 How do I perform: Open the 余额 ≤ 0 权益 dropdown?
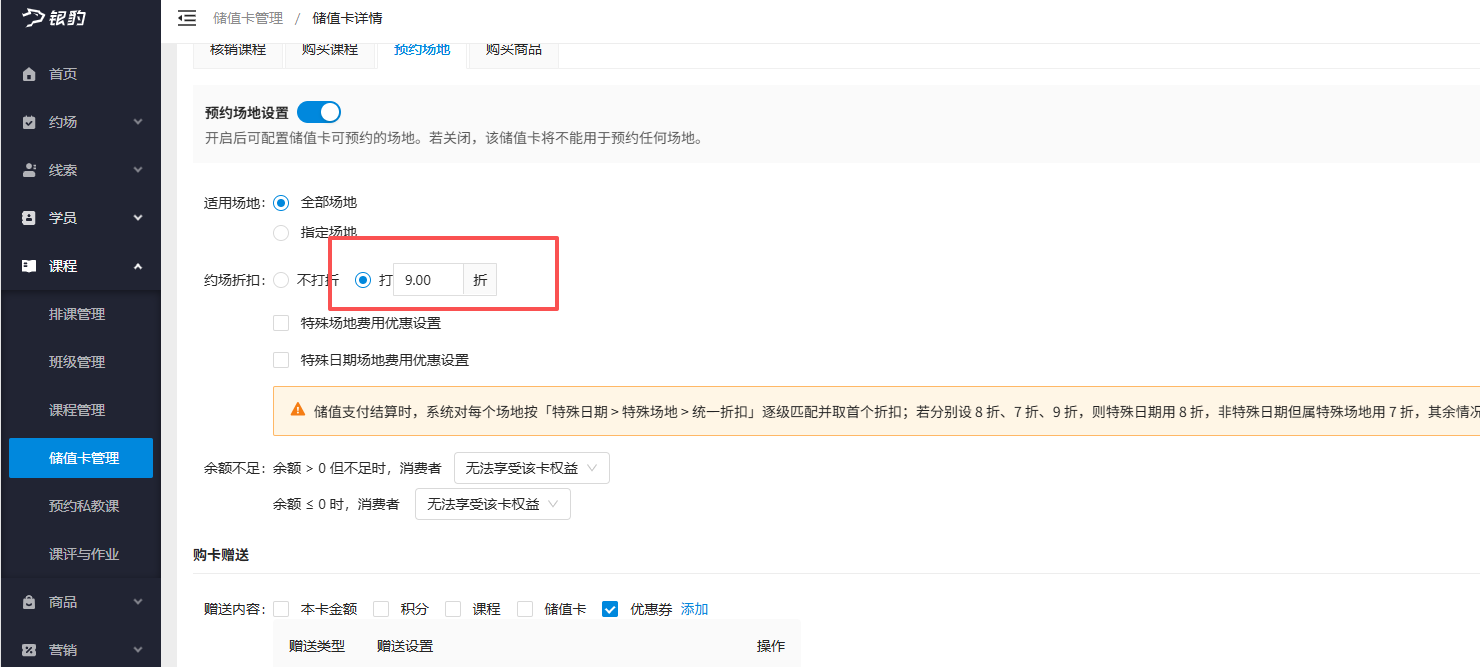tap(492, 504)
